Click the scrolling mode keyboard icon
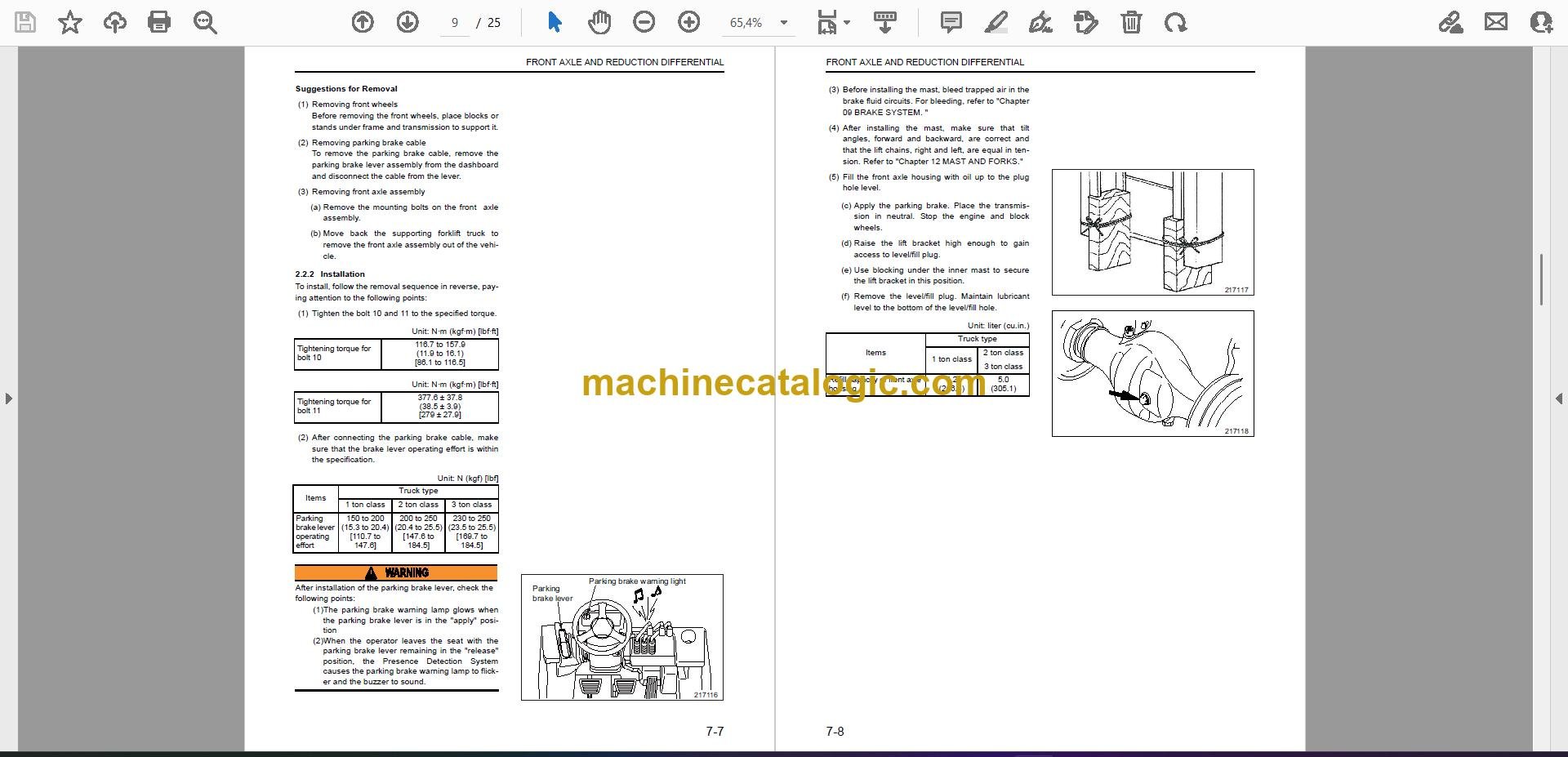 (885, 22)
